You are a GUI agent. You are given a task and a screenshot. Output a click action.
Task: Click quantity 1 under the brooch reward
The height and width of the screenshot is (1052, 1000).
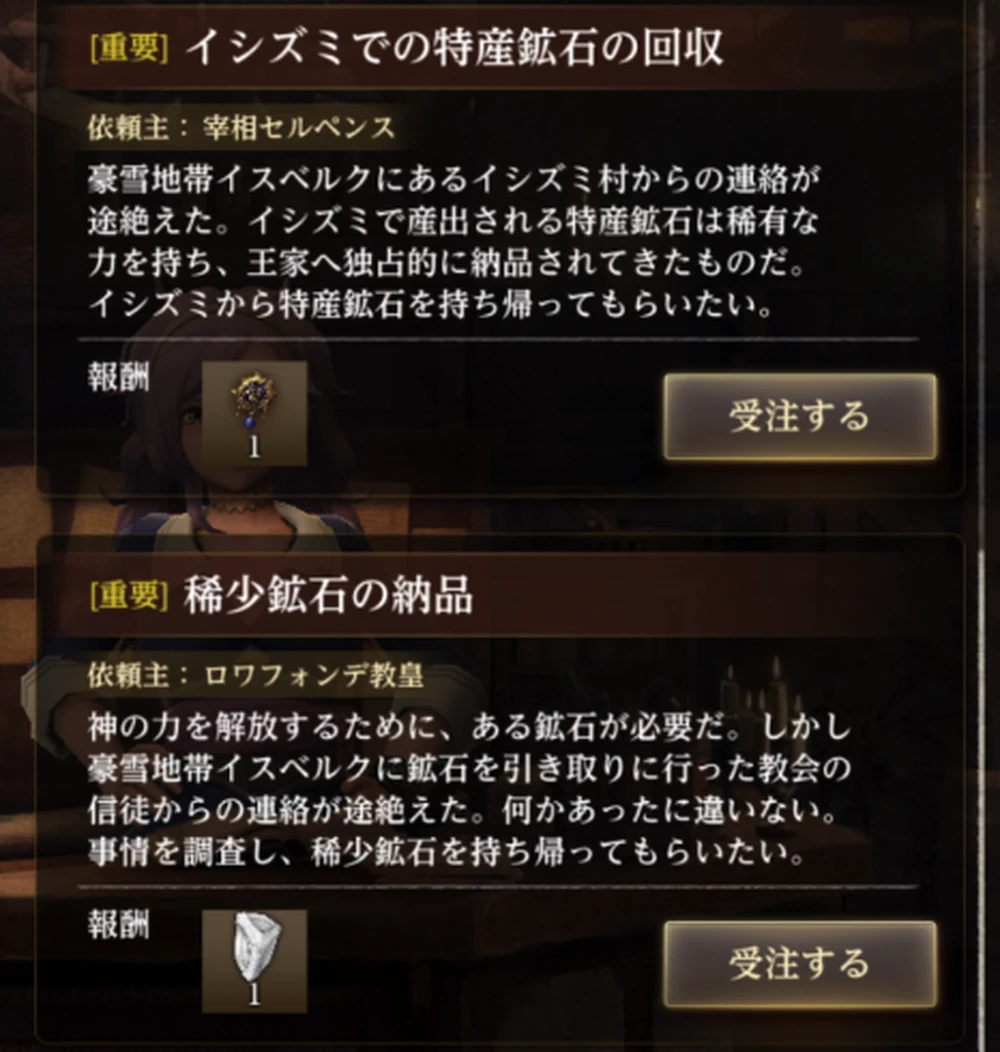(x=254, y=448)
